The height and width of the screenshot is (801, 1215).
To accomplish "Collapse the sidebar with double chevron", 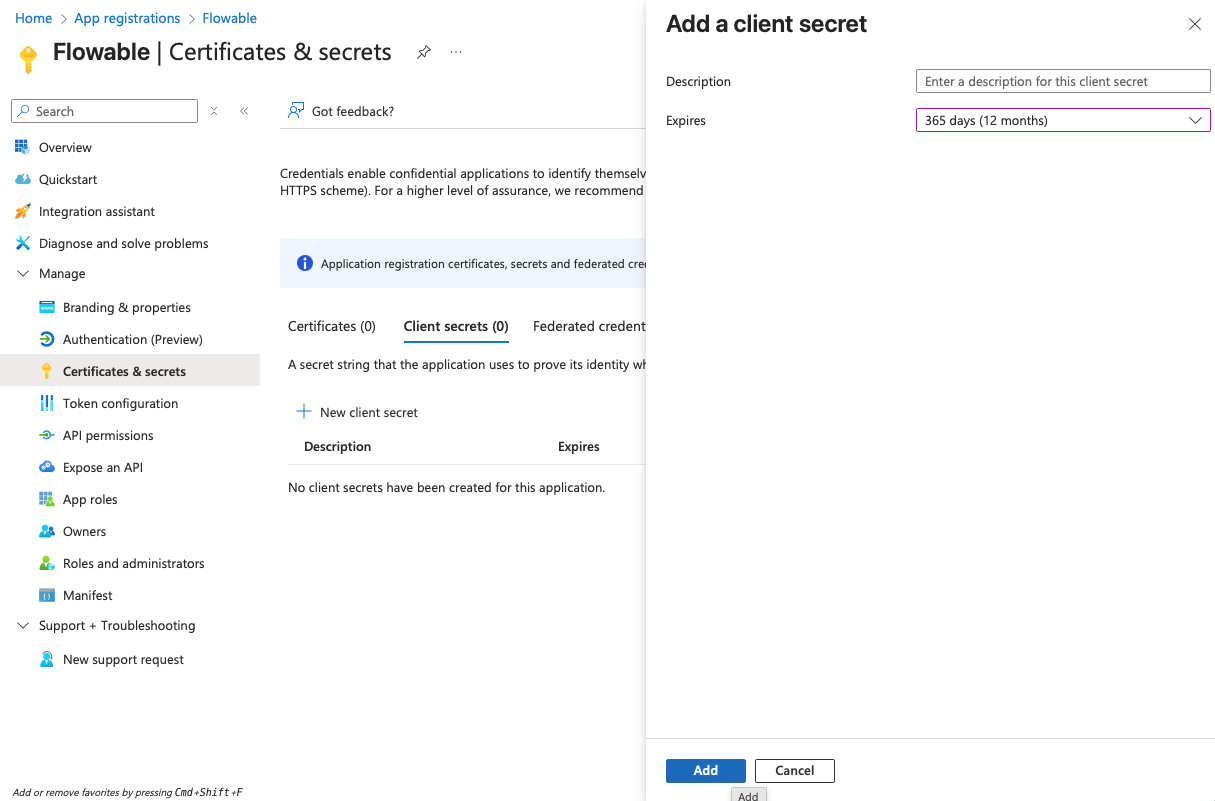I will [244, 111].
